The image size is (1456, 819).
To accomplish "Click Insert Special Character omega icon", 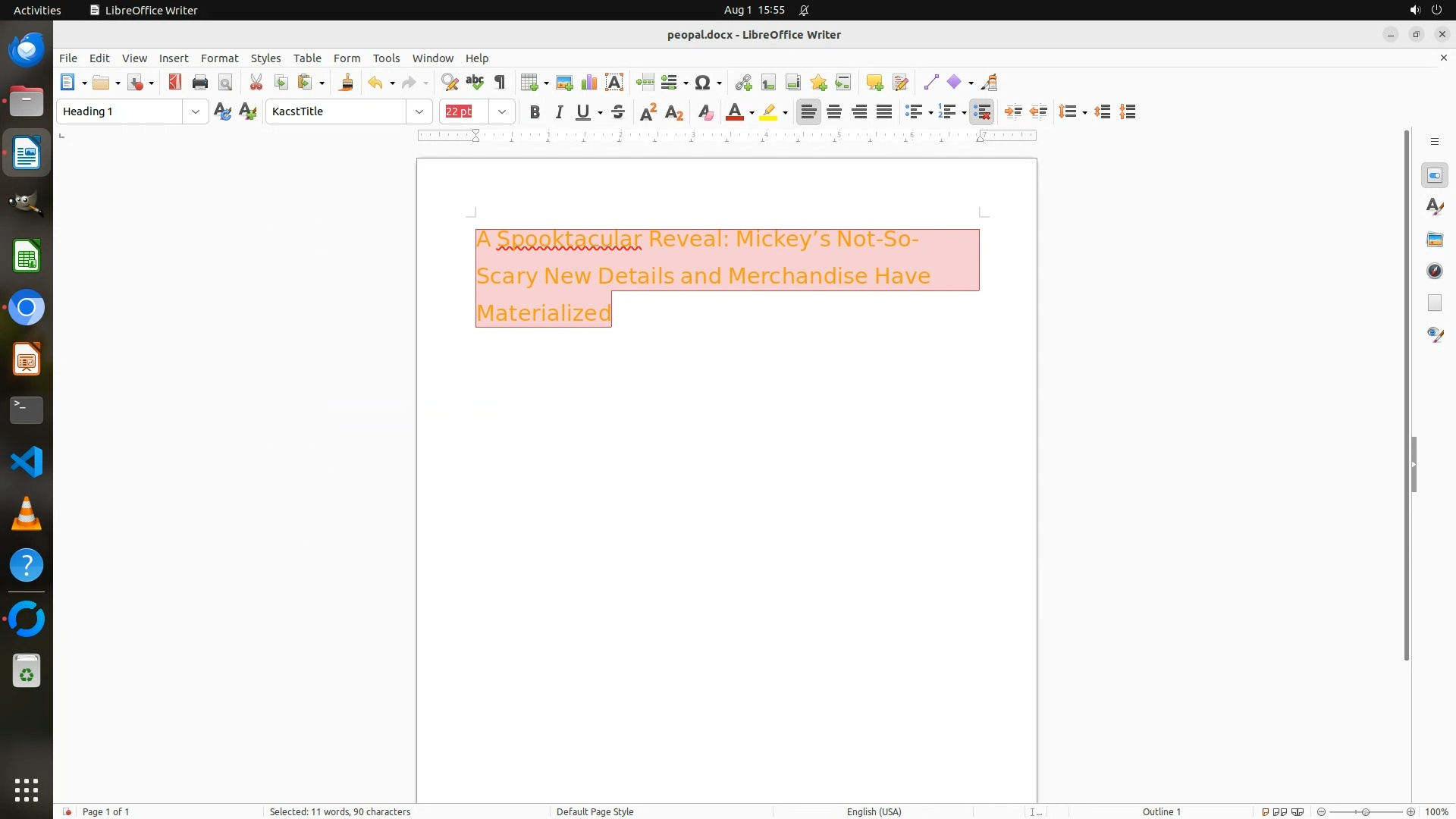I will (x=703, y=83).
